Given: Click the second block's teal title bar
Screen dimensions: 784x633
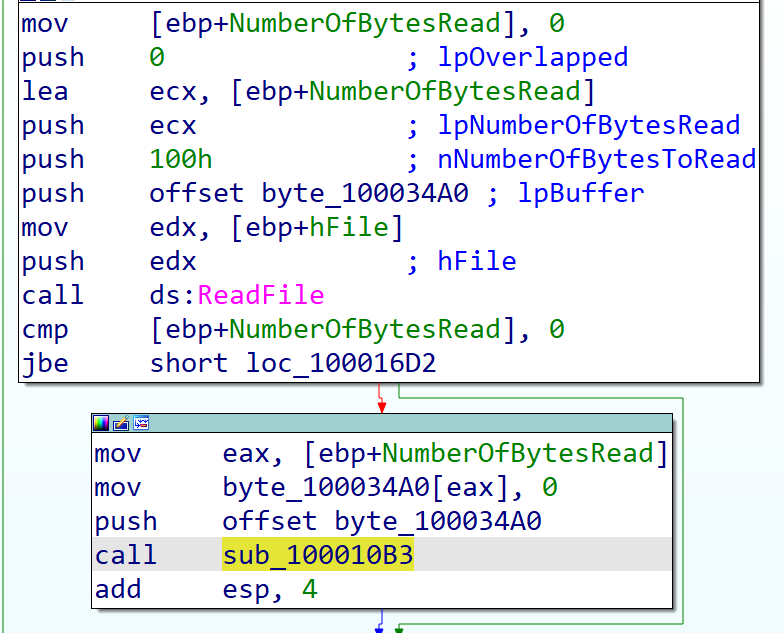Looking at the screenshot, I should click(x=400, y=423).
